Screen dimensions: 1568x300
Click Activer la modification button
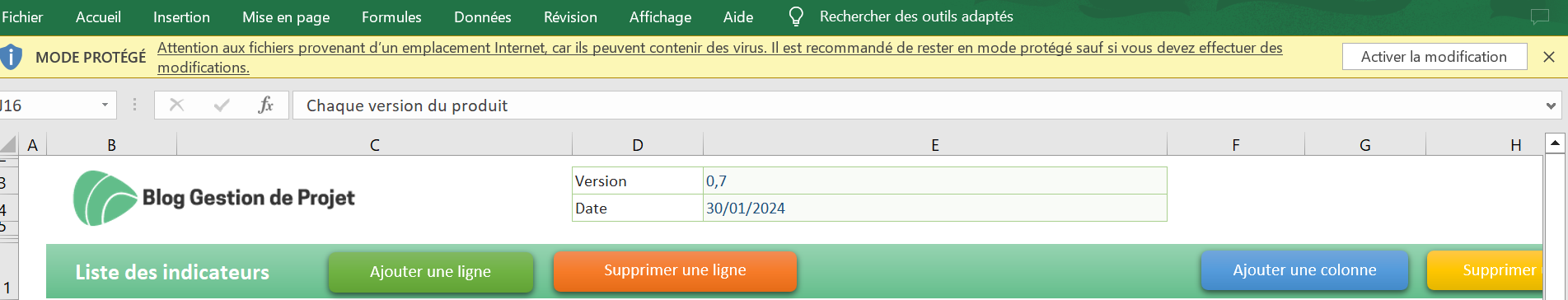pos(1434,57)
